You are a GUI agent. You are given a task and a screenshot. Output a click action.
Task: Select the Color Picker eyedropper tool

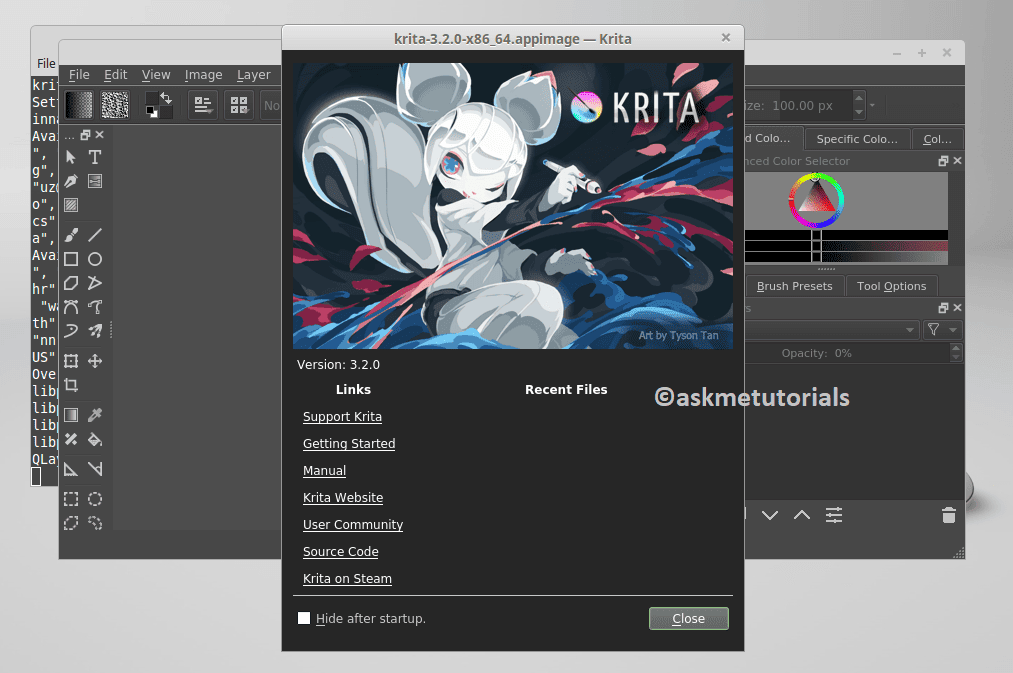click(x=95, y=415)
